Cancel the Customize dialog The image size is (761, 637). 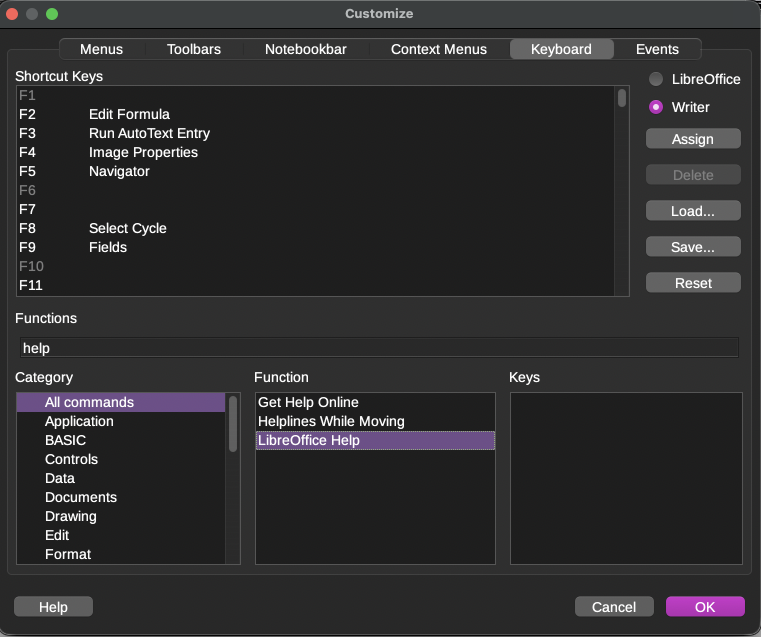[614, 607]
